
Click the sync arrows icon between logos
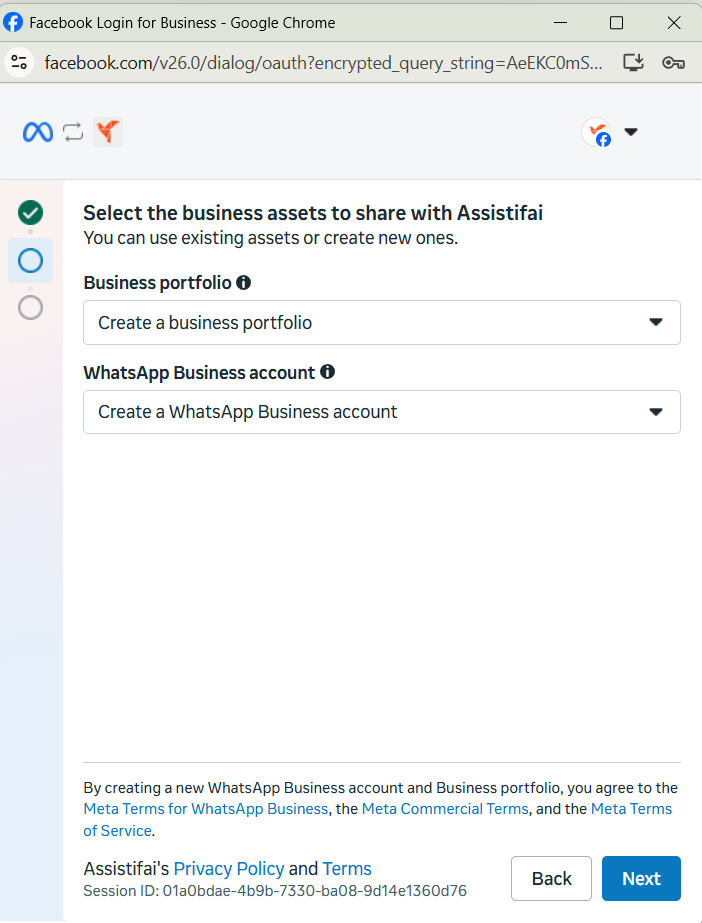(x=74, y=132)
